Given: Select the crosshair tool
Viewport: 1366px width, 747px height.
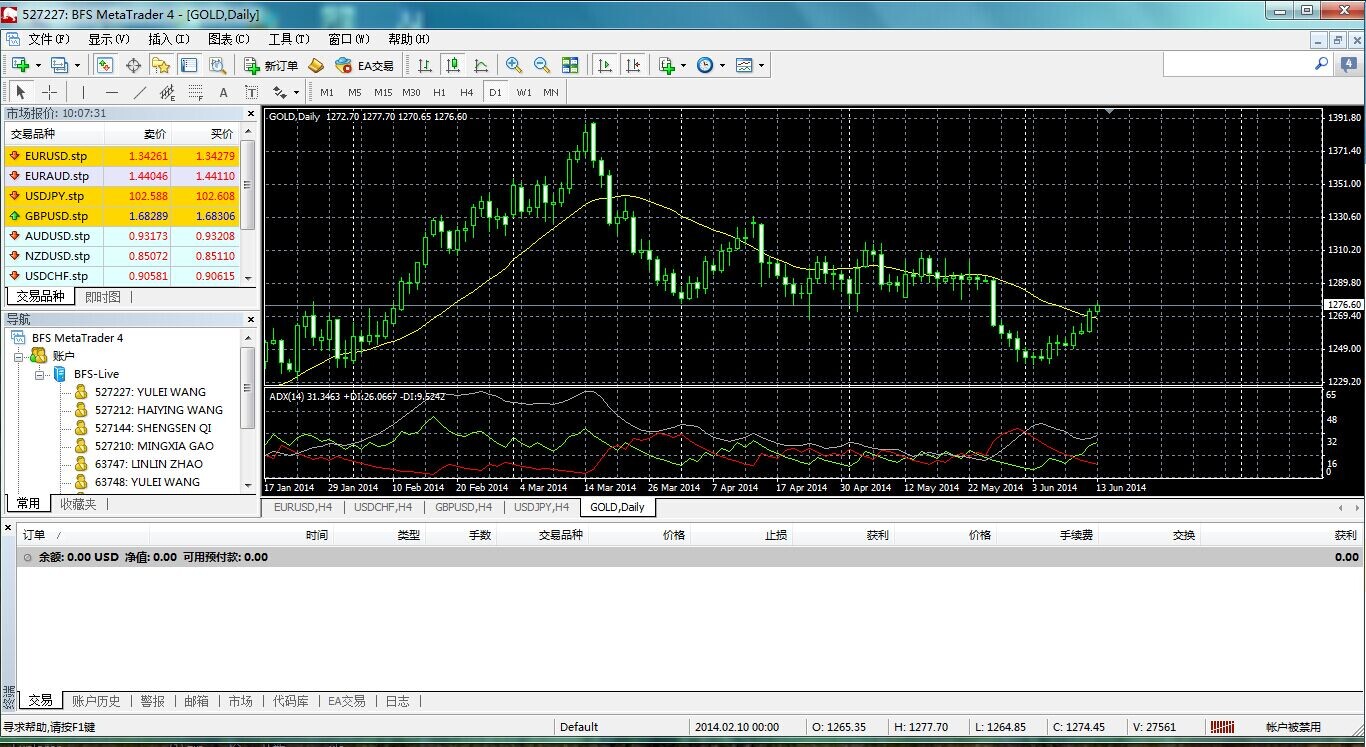Looking at the screenshot, I should (x=49, y=92).
